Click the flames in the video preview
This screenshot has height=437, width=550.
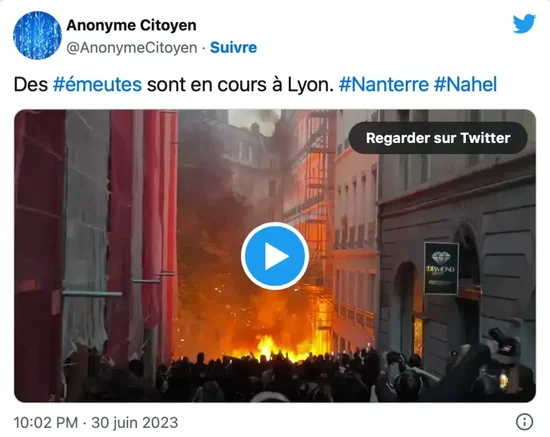pyautogui.click(x=267, y=337)
